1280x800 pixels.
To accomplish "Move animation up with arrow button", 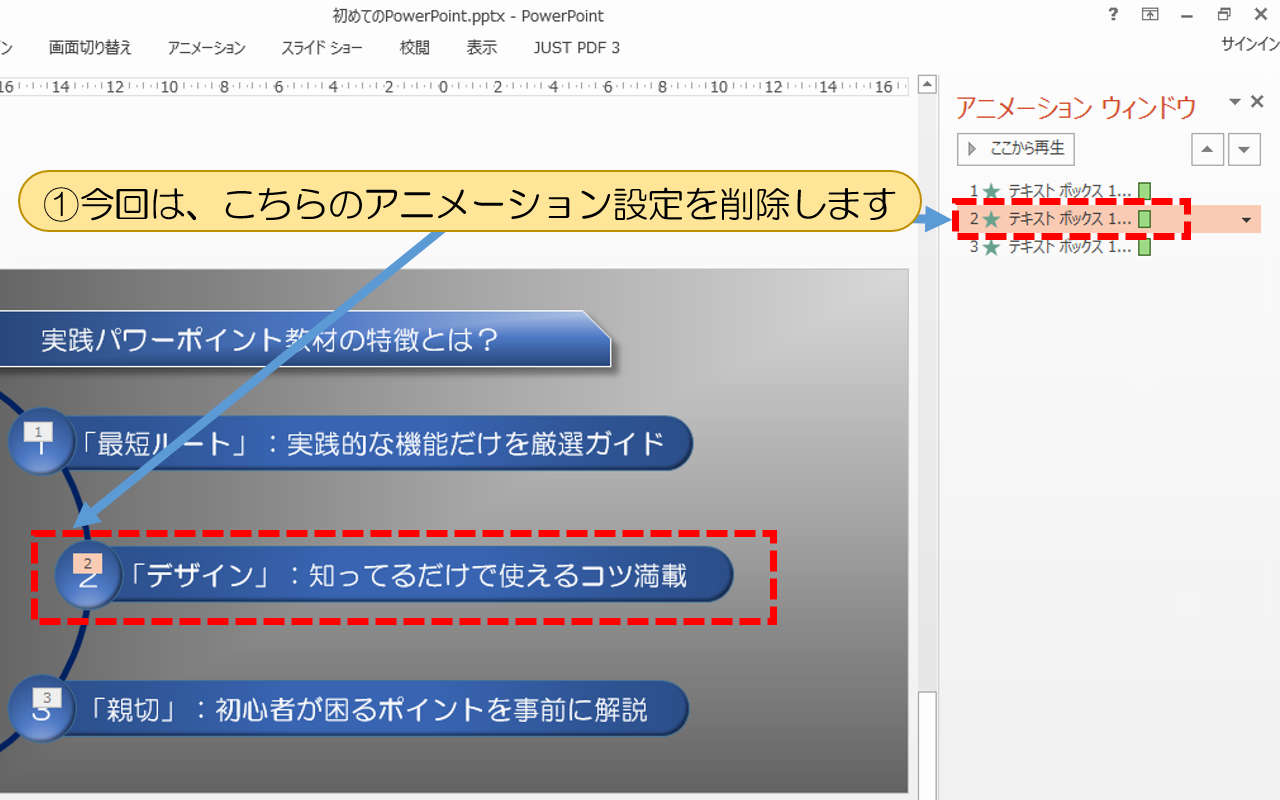I will tap(1208, 150).
